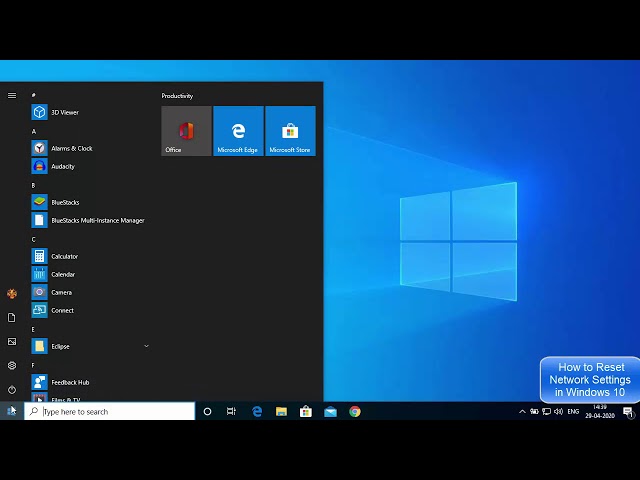This screenshot has width=640, height=480.
Task: Click the Type here to search box
Action: [109, 411]
